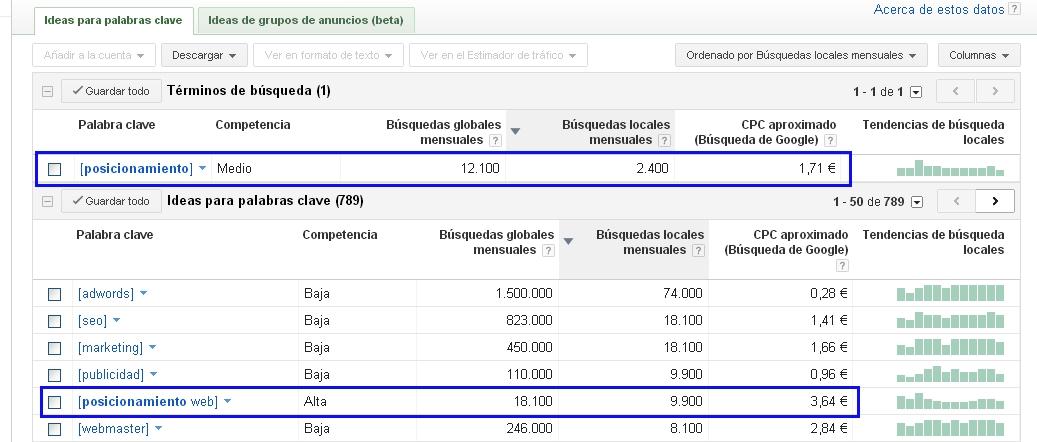This screenshot has width=1037, height=442.
Task: Click the 3,64 € CPC value
Action: tap(829, 402)
